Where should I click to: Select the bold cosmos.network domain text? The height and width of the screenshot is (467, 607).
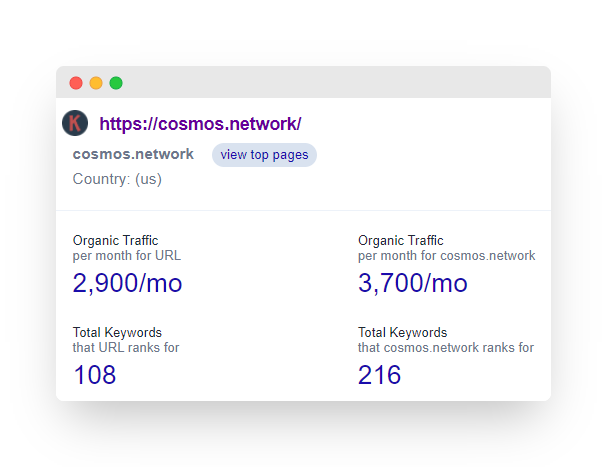coord(133,154)
